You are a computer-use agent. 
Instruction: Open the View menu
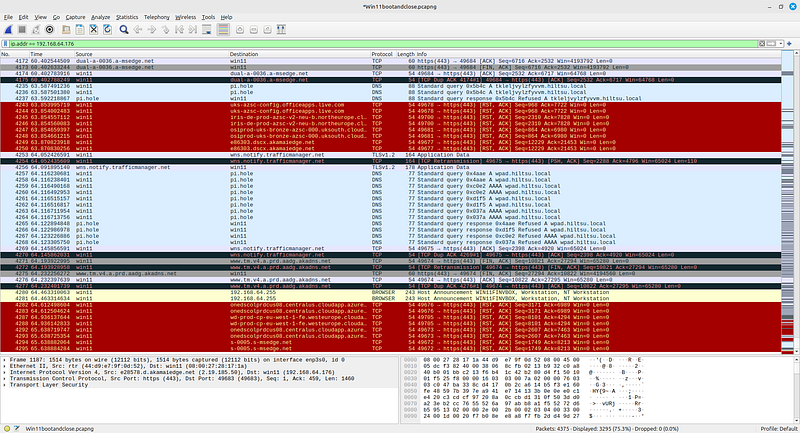(40, 17)
